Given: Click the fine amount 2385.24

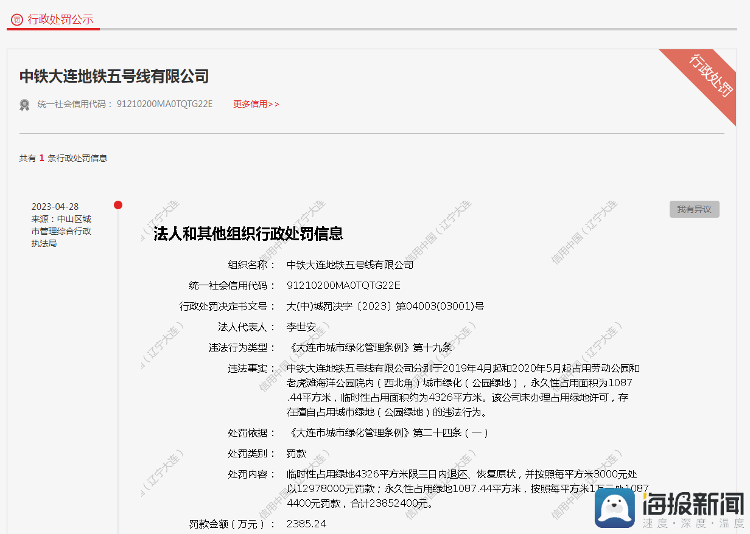Looking at the screenshot, I should tap(306, 524).
